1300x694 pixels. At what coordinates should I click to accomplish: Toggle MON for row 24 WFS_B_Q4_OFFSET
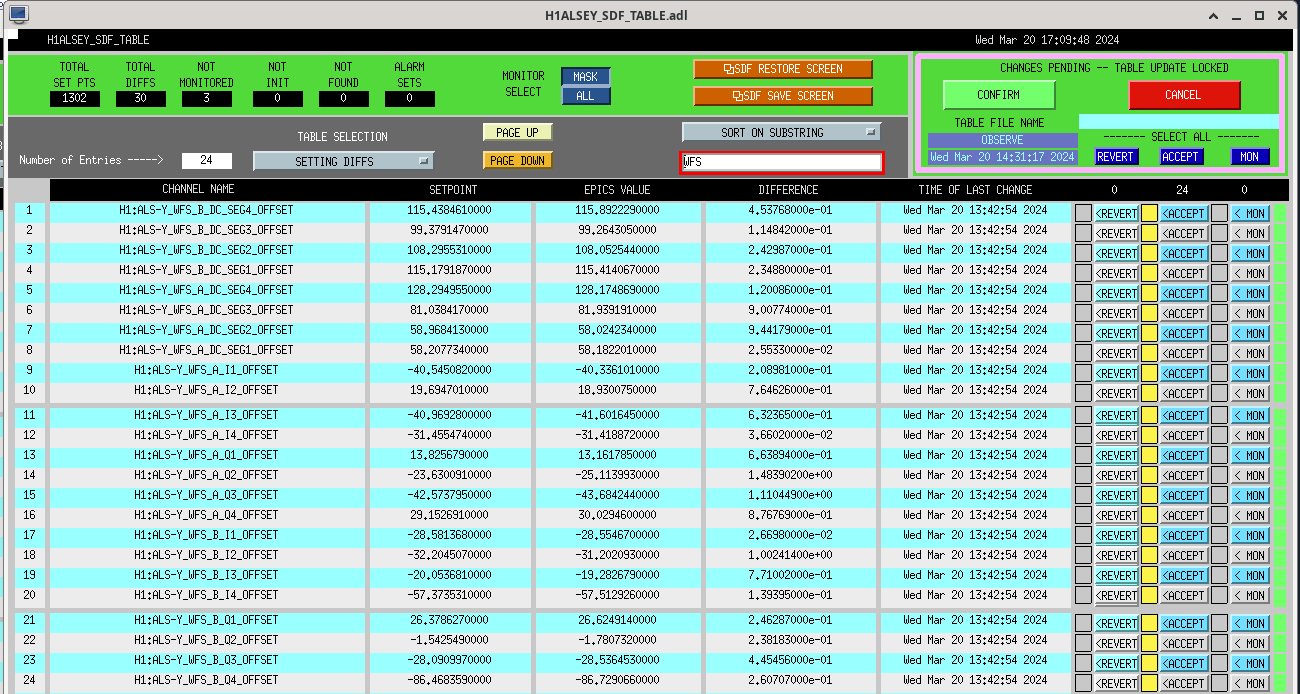1250,684
